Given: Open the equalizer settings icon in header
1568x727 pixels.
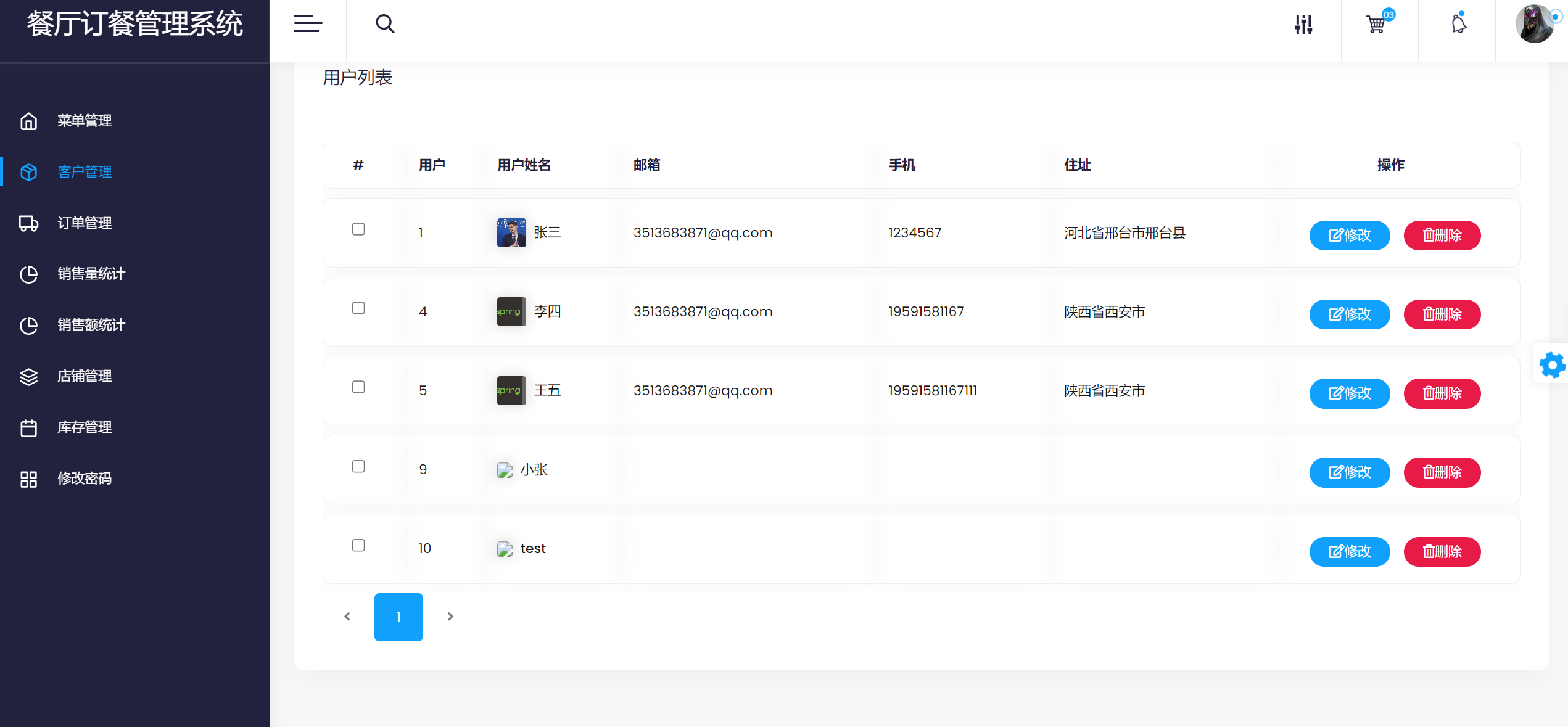Looking at the screenshot, I should coord(1303,24).
